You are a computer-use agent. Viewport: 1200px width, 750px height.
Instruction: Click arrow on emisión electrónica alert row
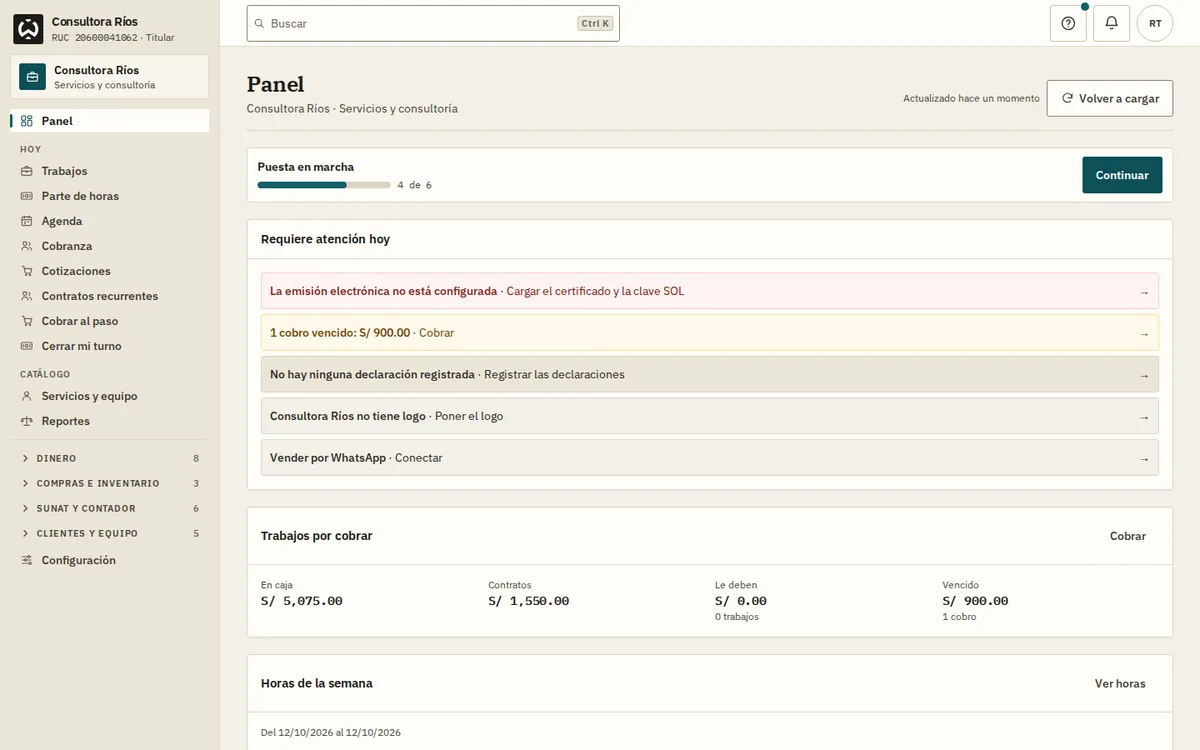pos(1144,292)
